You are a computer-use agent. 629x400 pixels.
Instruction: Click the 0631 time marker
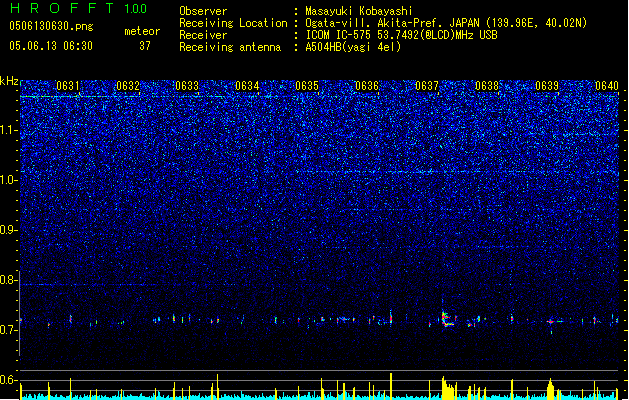click(x=67, y=86)
